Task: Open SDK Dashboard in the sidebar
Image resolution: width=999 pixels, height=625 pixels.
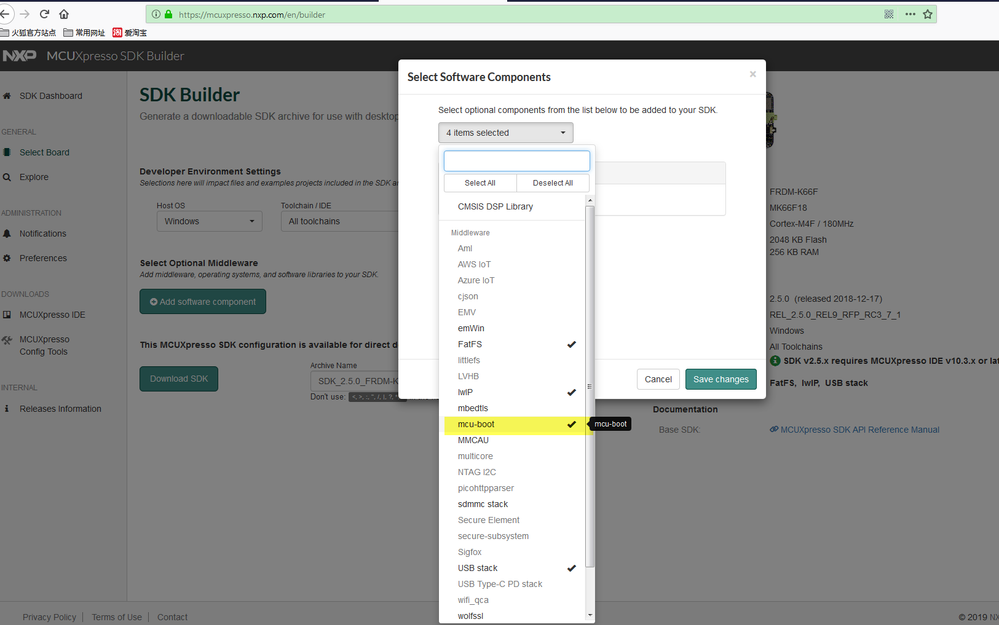Action: (51, 96)
